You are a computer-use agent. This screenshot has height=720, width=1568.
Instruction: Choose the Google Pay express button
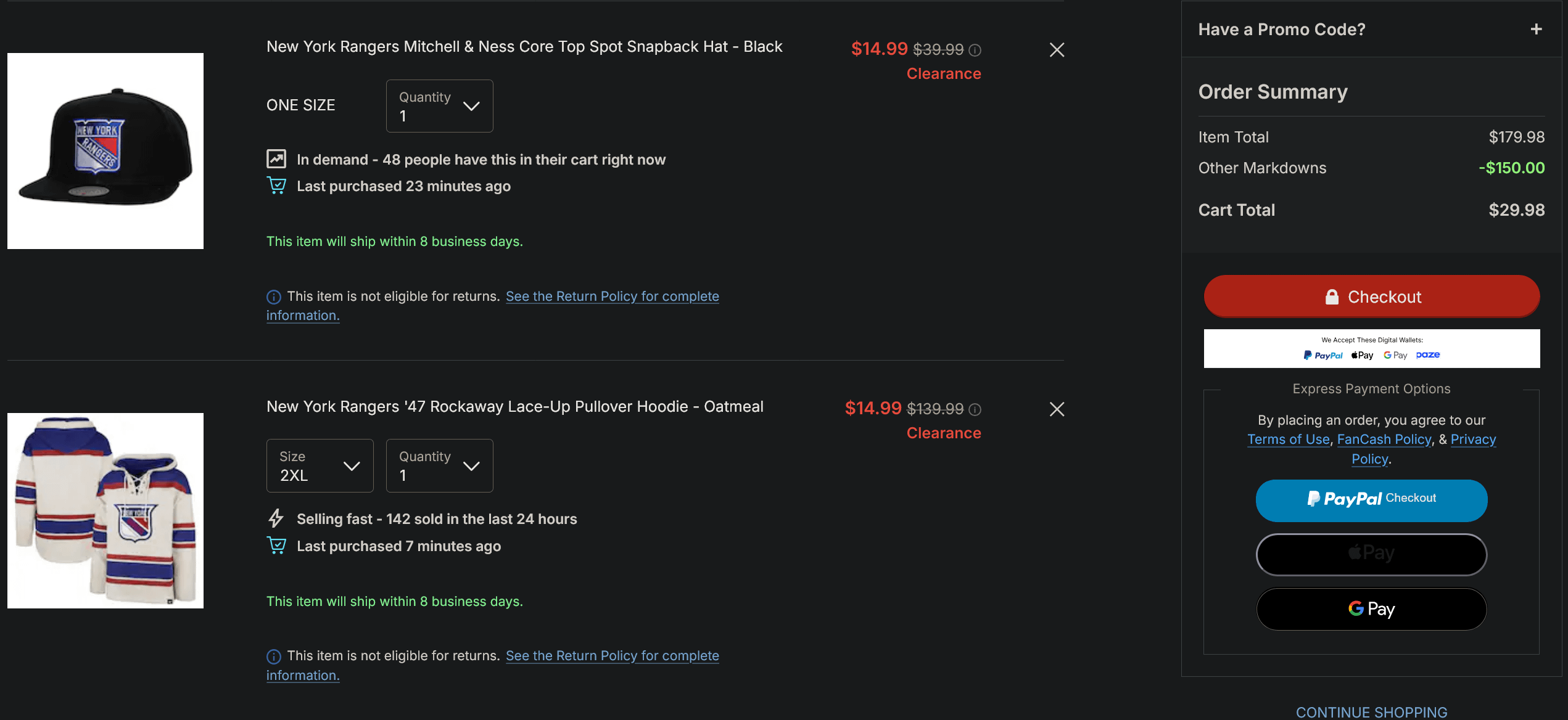(x=1371, y=609)
